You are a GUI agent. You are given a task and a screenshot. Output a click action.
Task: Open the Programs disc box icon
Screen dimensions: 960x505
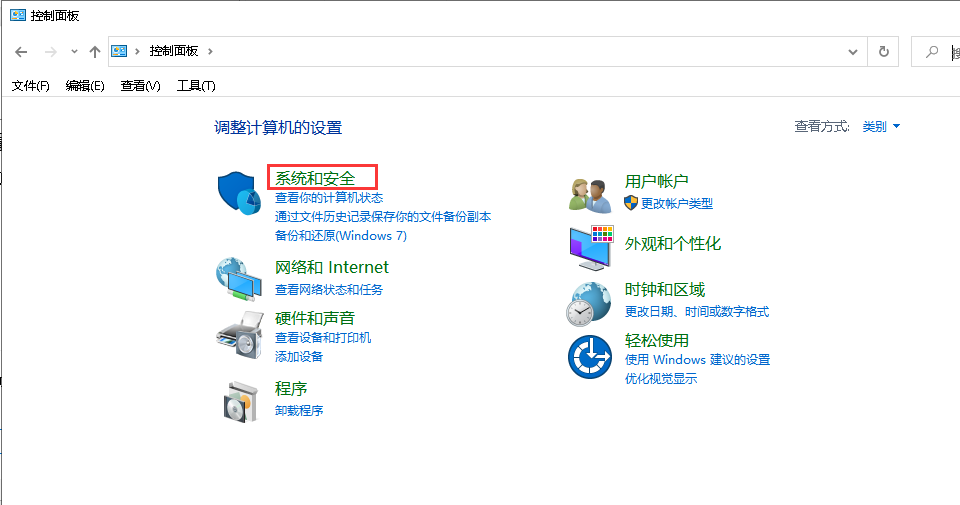[241, 402]
